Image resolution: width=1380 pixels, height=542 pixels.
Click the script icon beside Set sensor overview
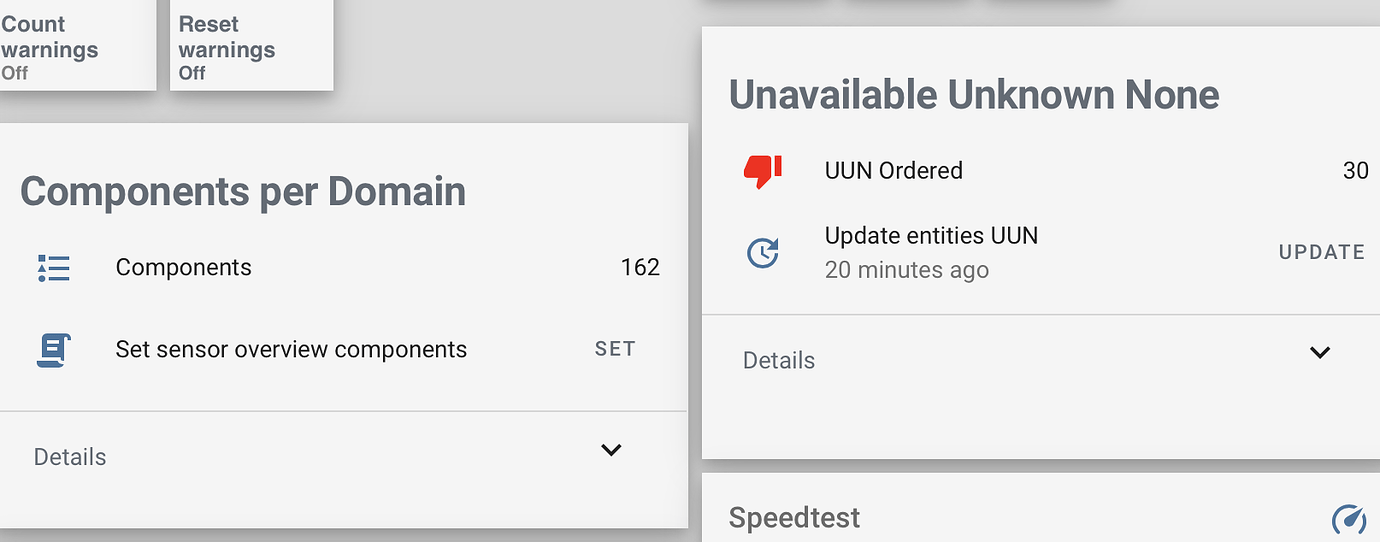(x=54, y=349)
